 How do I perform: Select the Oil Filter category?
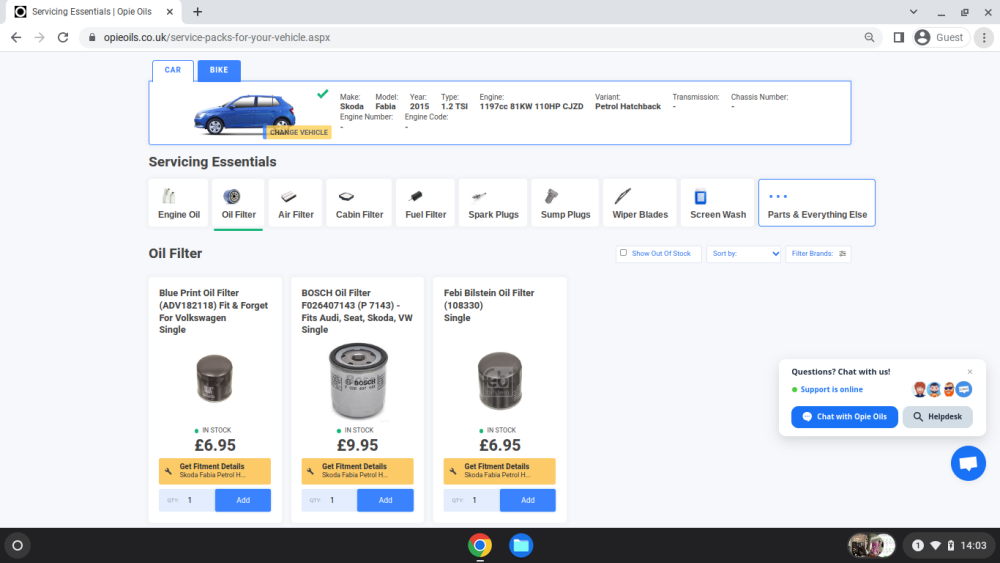click(x=239, y=203)
